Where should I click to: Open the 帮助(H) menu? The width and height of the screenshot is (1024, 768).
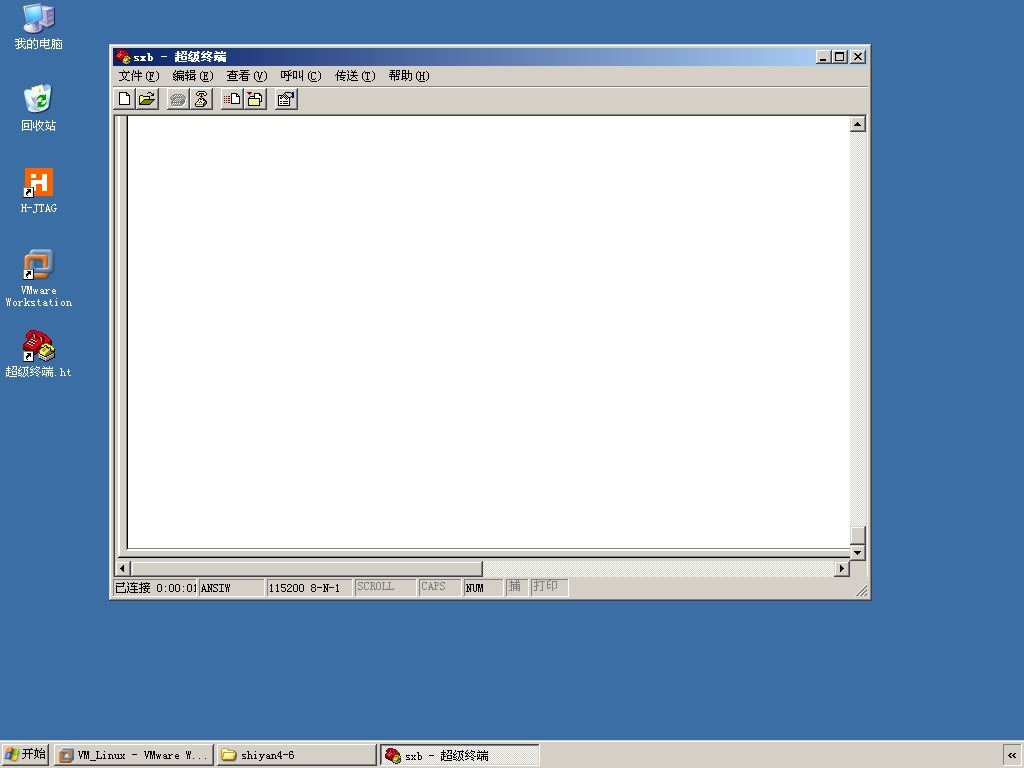(x=409, y=76)
